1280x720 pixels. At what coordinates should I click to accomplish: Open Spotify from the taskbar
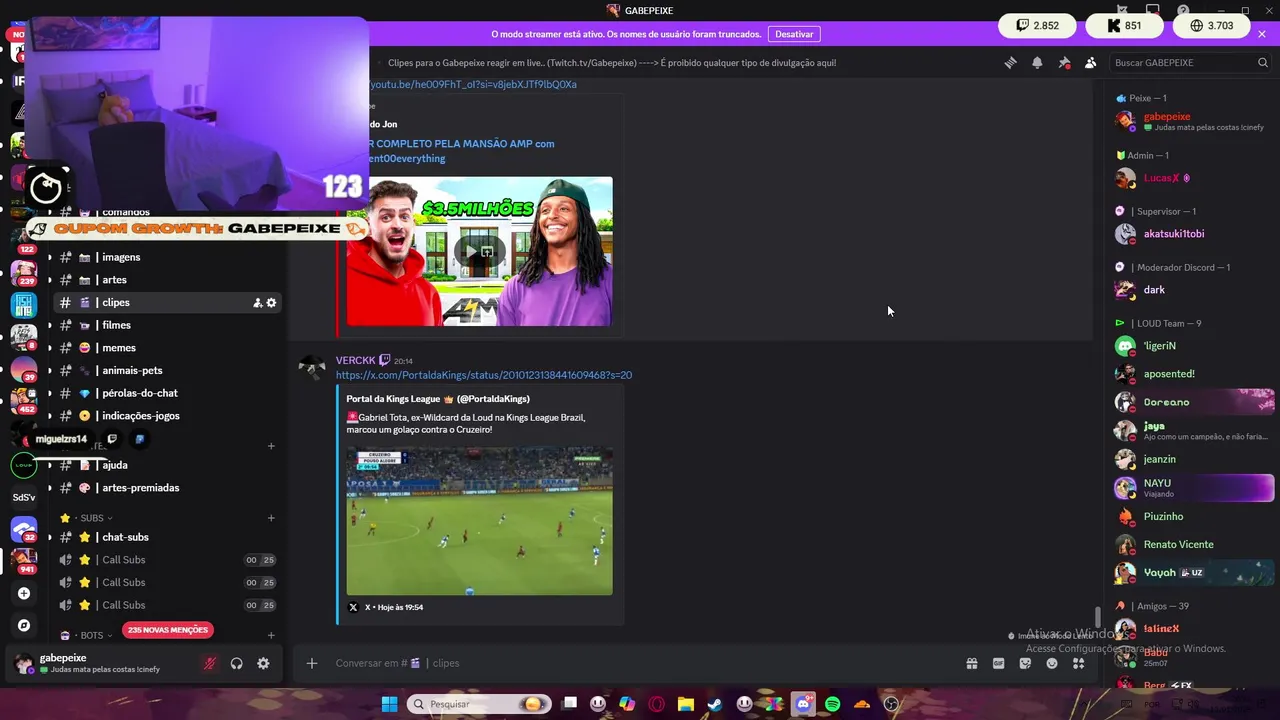832,704
